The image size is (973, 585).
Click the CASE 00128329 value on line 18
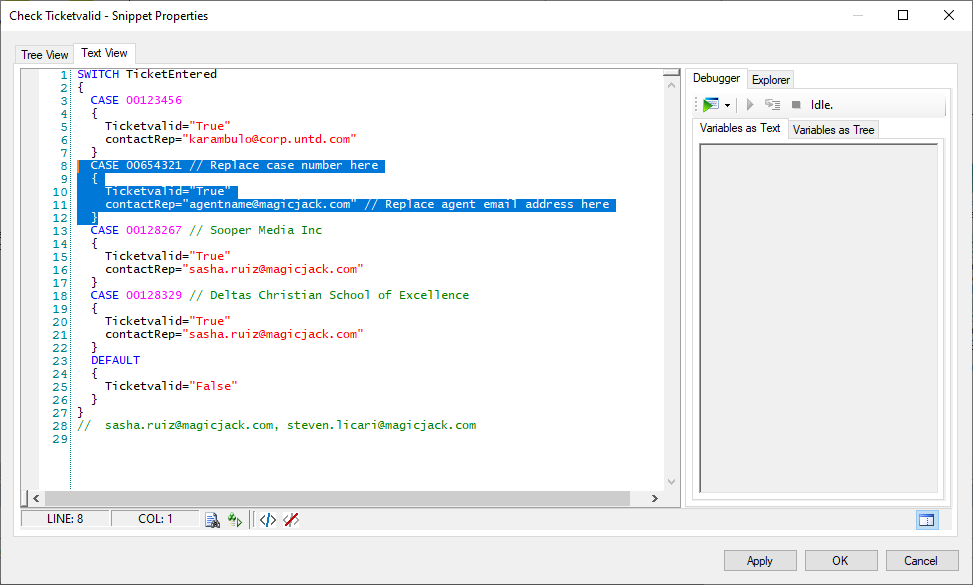tap(154, 295)
